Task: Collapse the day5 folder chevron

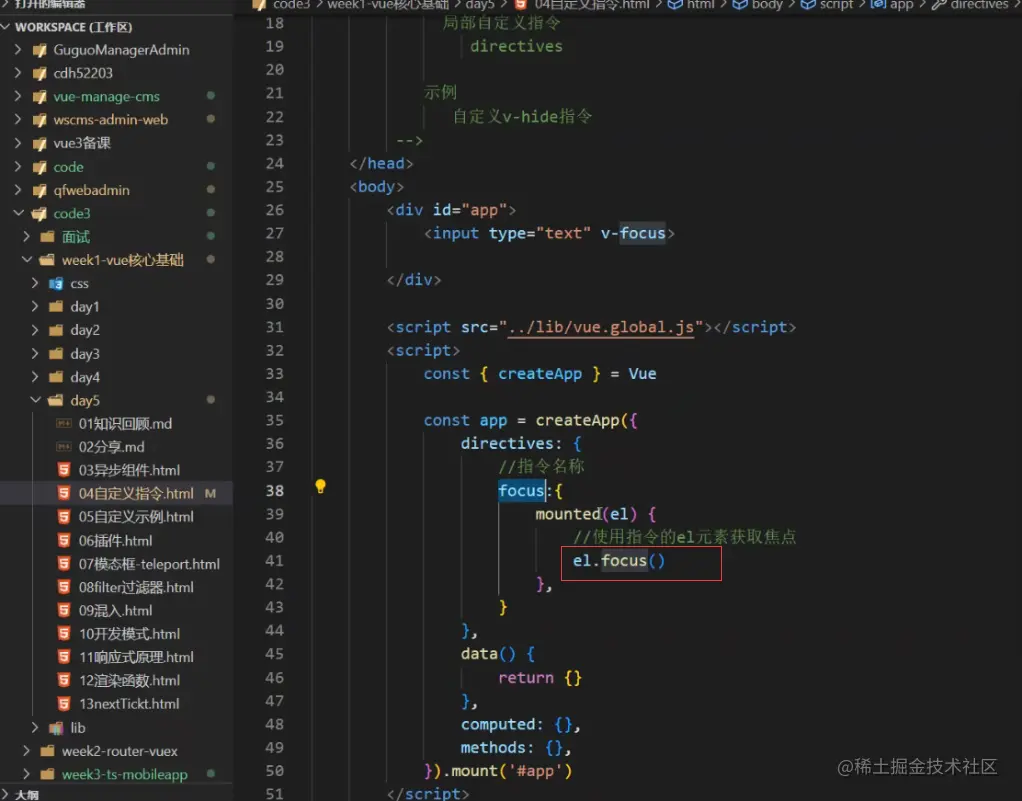Action: coord(35,400)
